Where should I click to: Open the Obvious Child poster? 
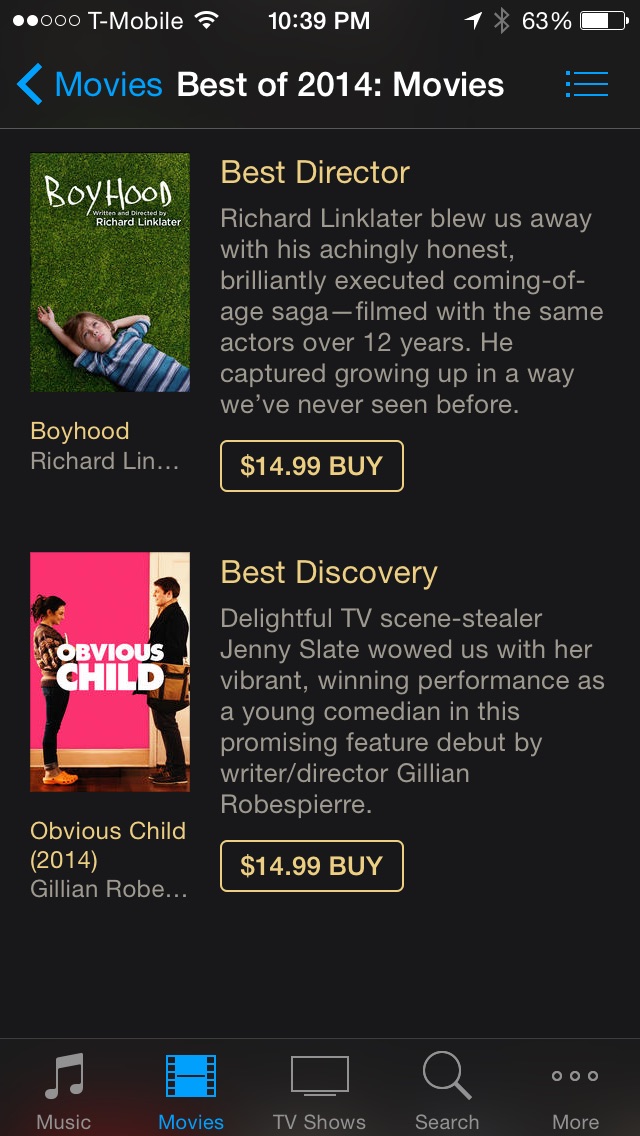pyautogui.click(x=110, y=672)
